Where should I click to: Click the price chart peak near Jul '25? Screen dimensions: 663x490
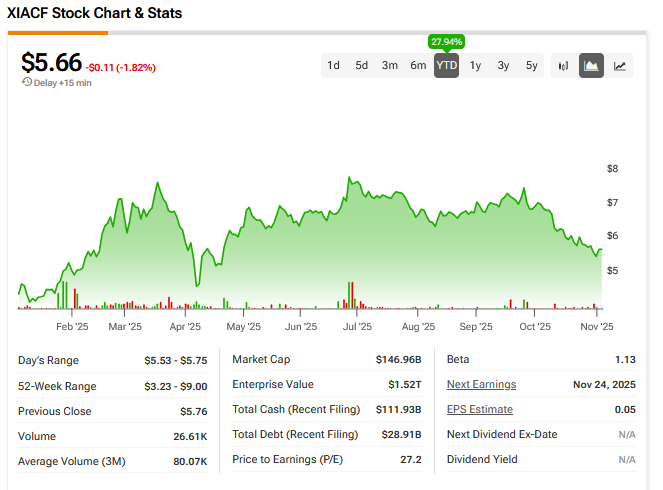pyautogui.click(x=349, y=179)
